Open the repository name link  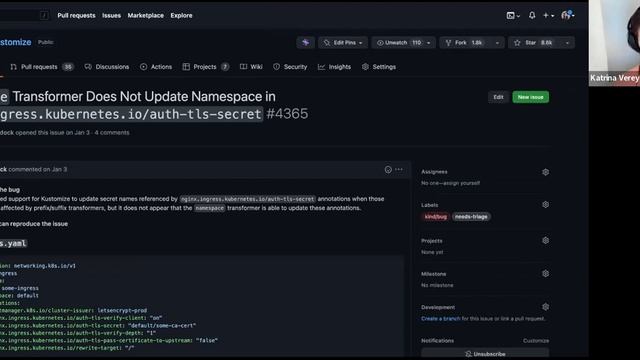click(x=16, y=42)
